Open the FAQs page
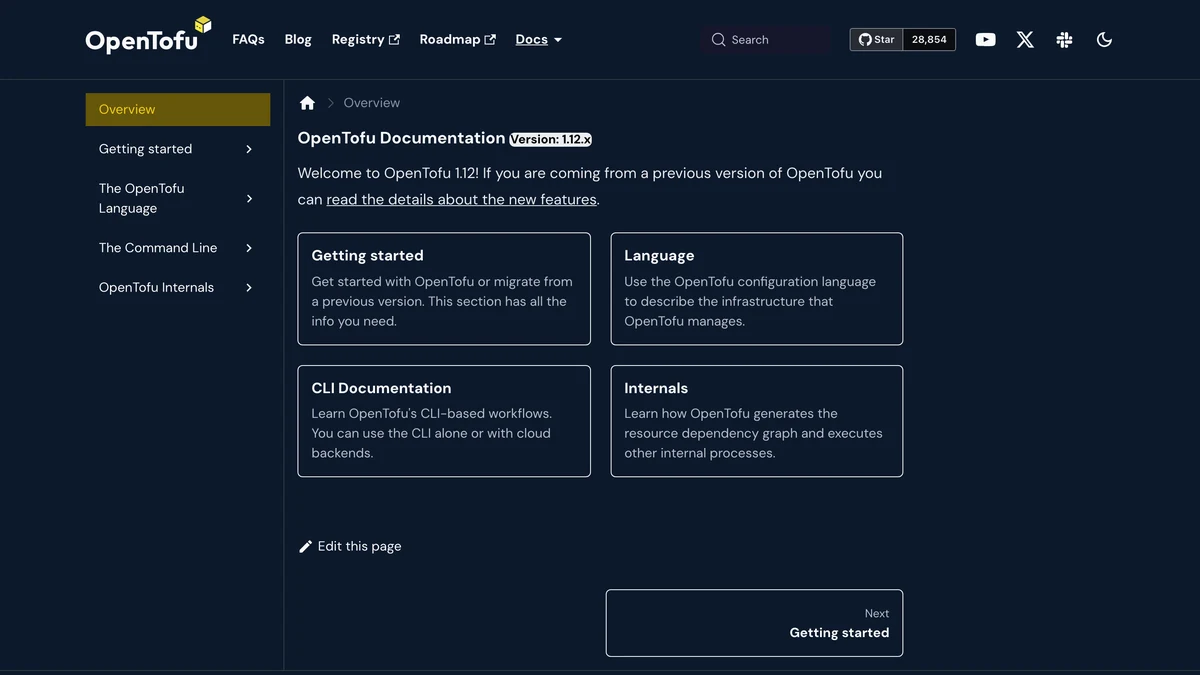Viewport: 1200px width, 675px height. 248,40
